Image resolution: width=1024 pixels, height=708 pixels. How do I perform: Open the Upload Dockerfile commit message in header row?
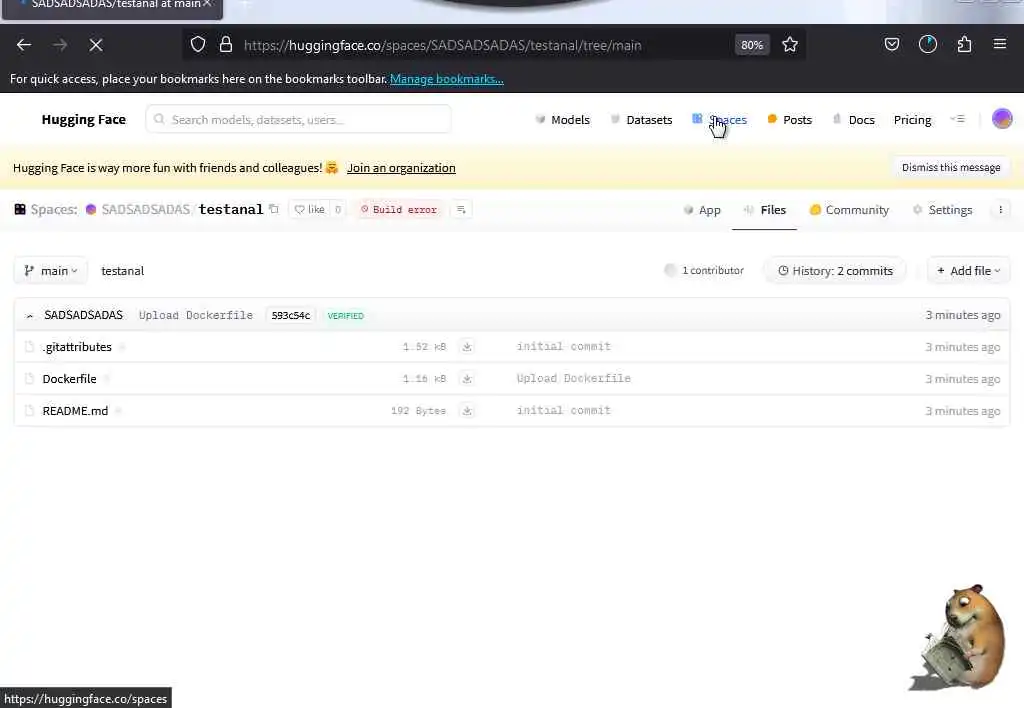(195, 315)
